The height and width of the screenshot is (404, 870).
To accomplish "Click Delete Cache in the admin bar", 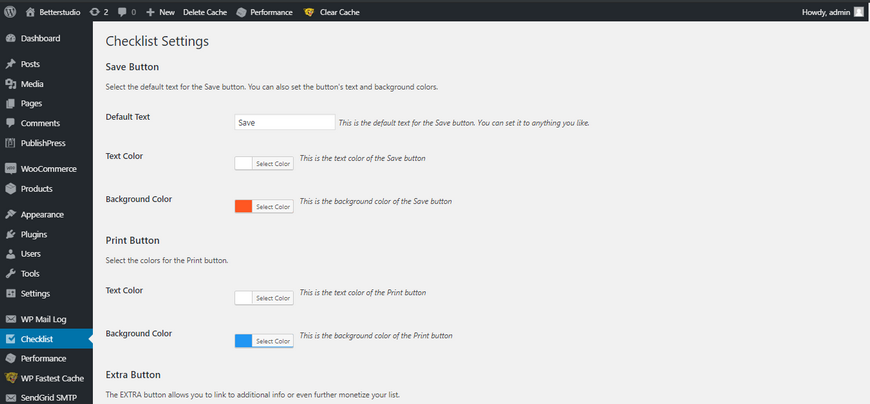I will 205,12.
